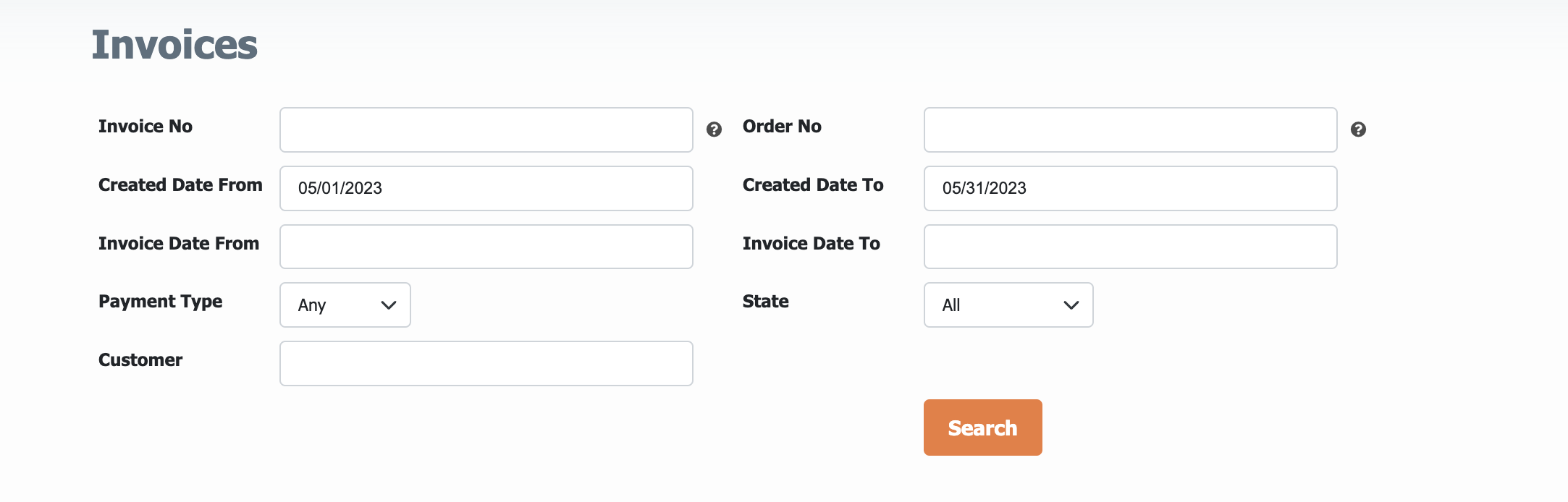Image resolution: width=1568 pixels, height=502 pixels.
Task: Click the Payment Type label
Action: pyautogui.click(x=161, y=302)
